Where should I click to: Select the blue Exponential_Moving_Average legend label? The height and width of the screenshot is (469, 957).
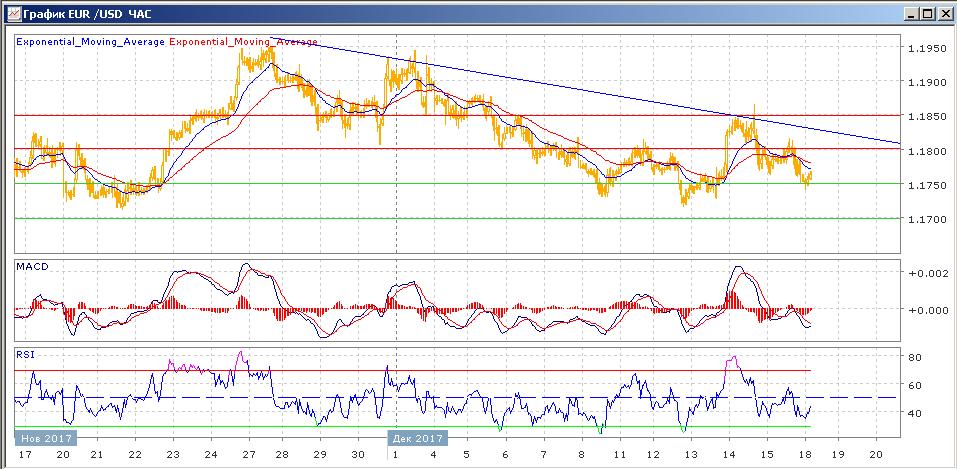pyautogui.click(x=91, y=42)
